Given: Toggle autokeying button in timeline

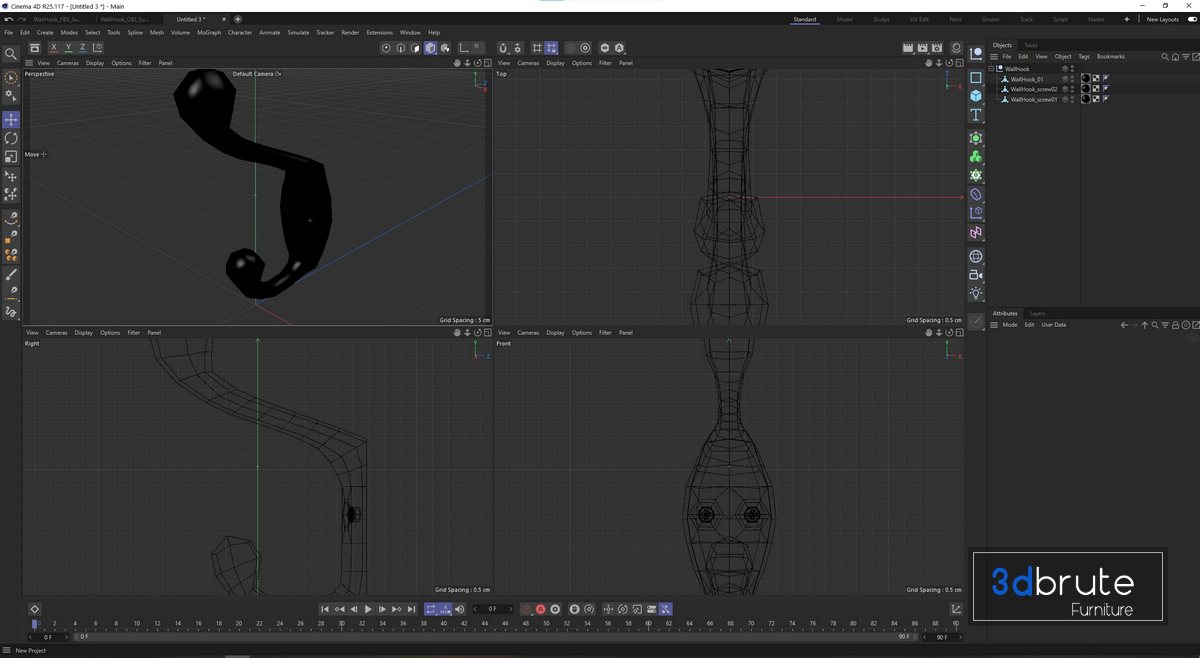Looking at the screenshot, I should [x=541, y=609].
